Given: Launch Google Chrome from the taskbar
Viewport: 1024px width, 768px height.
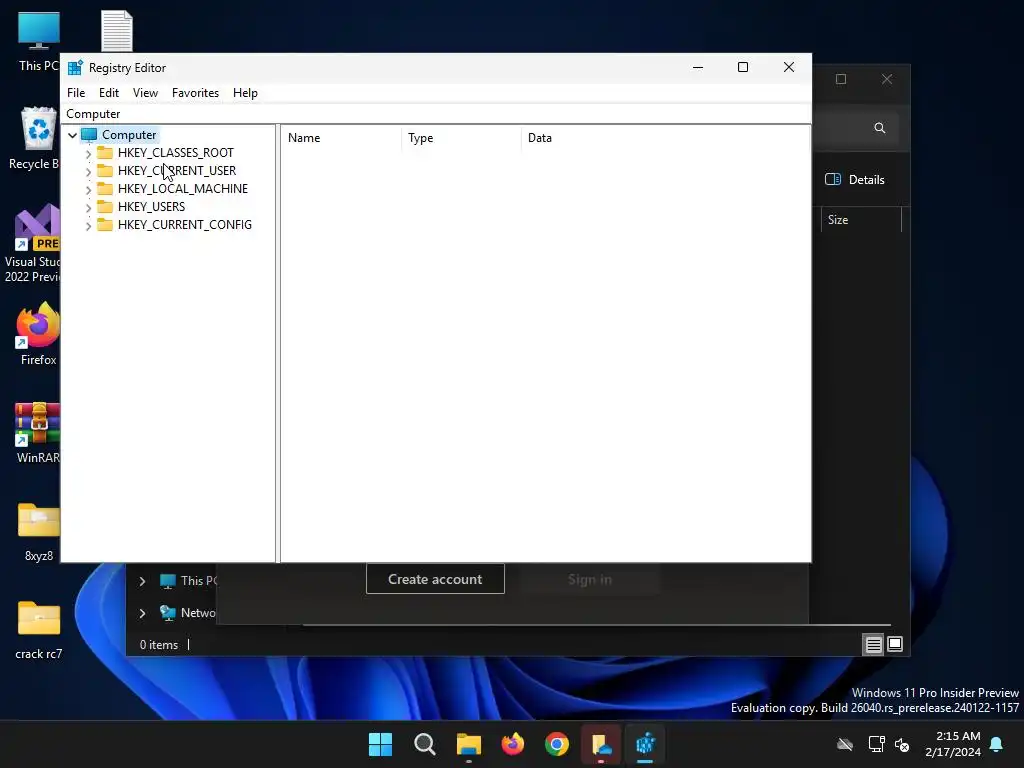Looking at the screenshot, I should pyautogui.click(x=557, y=744).
